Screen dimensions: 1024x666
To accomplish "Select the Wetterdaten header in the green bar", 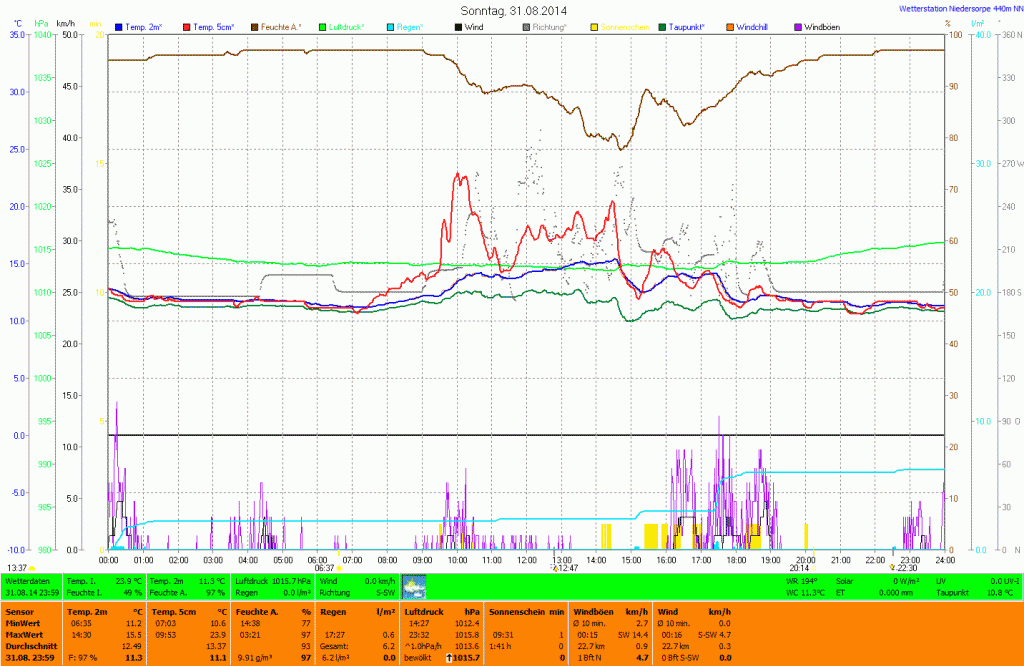I will (x=27, y=580).
